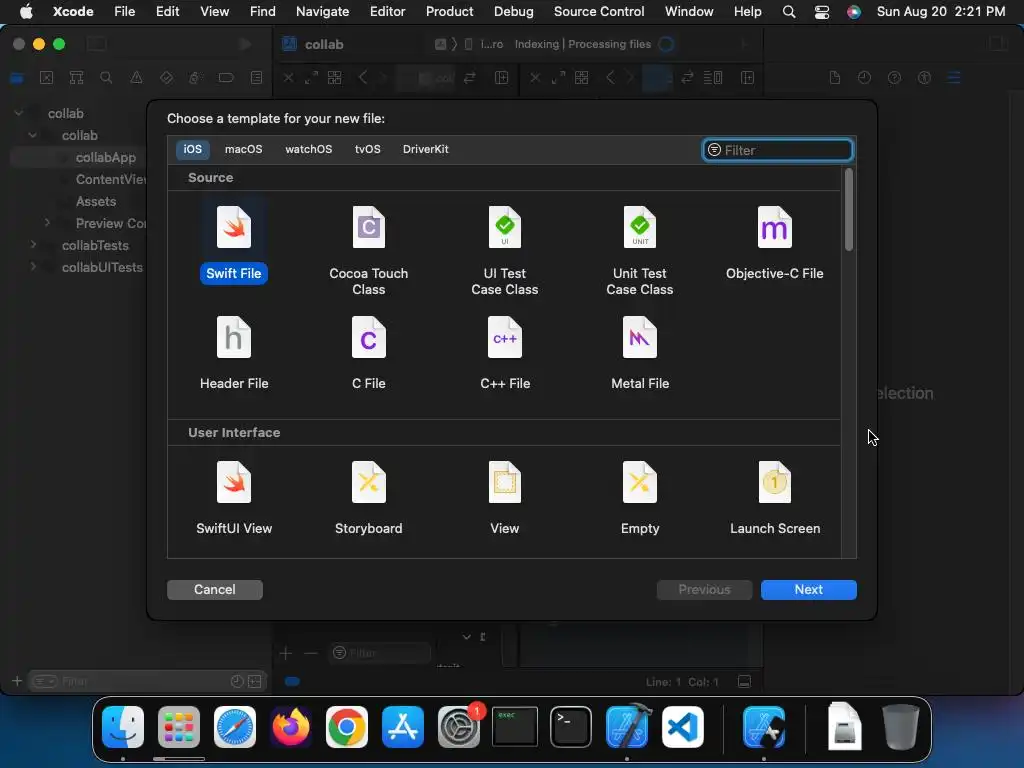Choose the Launch Screen template
Viewport: 1024px width, 768px height.
point(775,498)
